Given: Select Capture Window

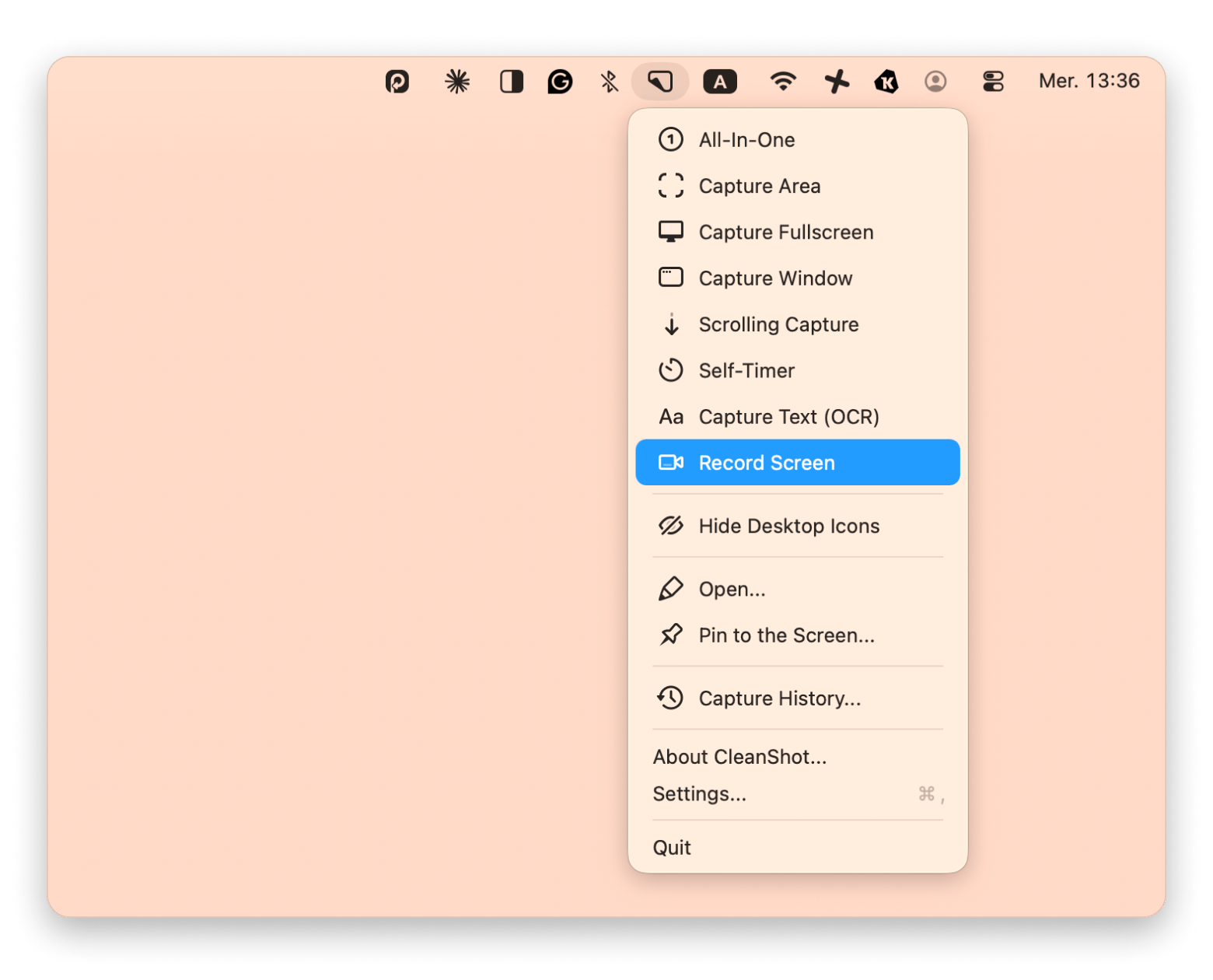Looking at the screenshot, I should click(798, 278).
